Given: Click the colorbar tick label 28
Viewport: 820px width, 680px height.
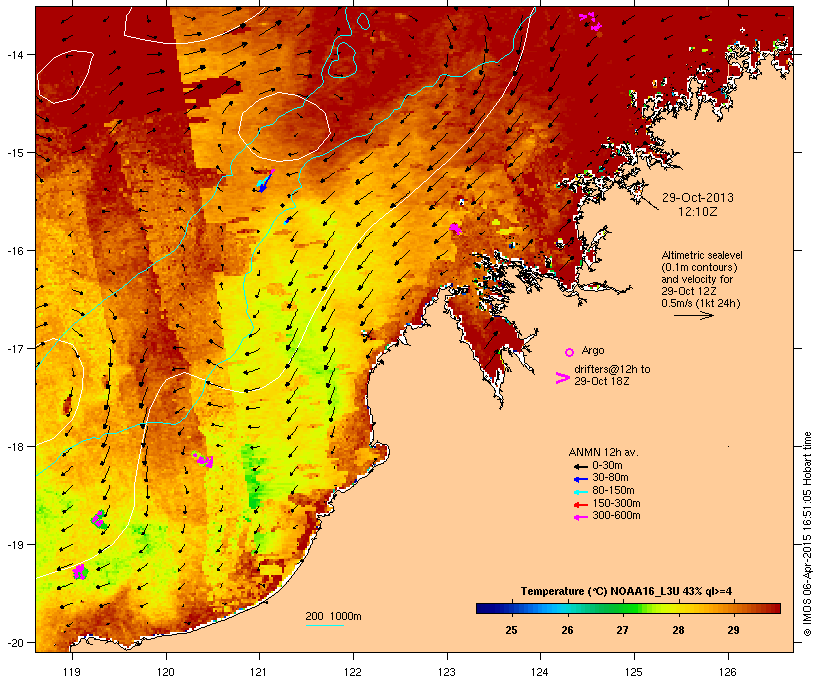Looking at the screenshot, I should 678,630.
